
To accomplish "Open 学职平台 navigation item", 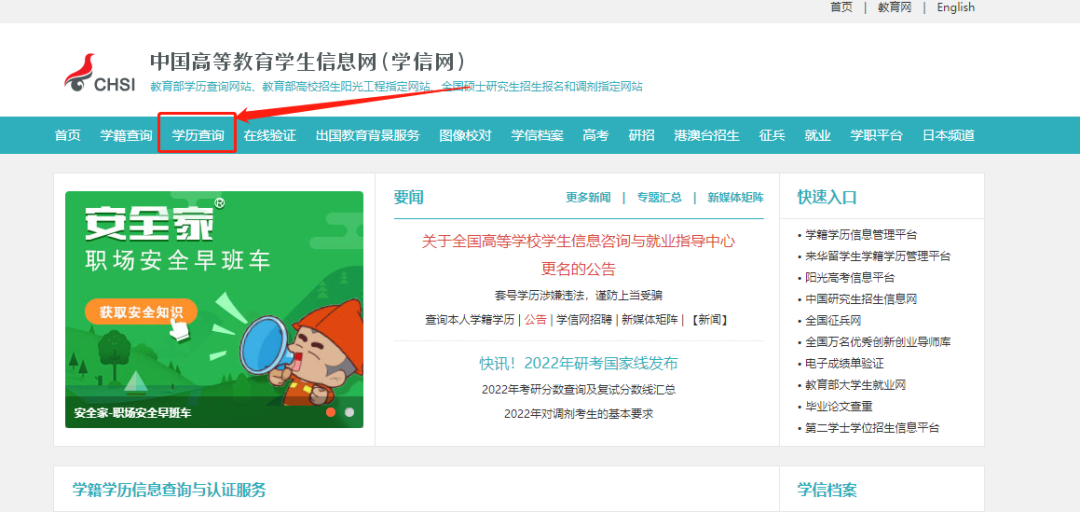I will click(876, 135).
